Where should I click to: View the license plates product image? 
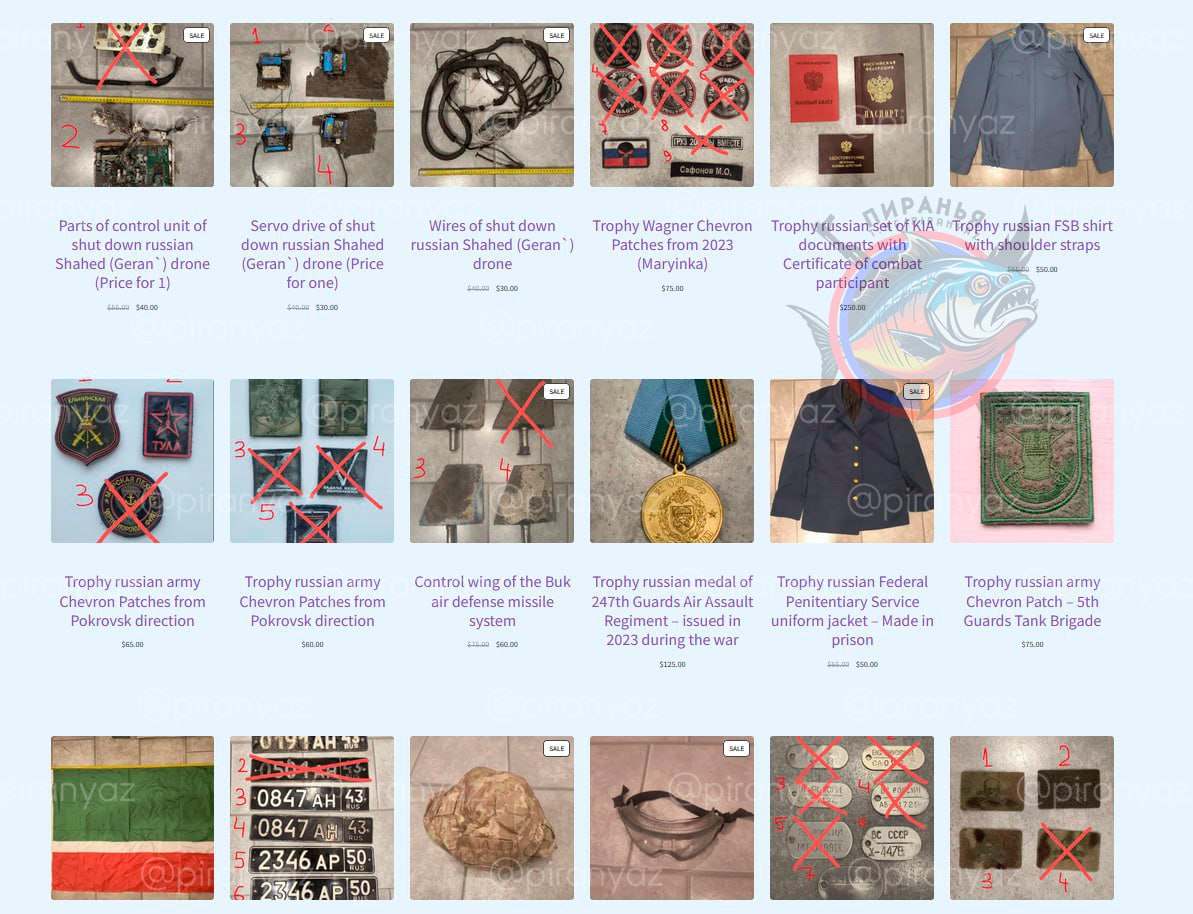312,817
